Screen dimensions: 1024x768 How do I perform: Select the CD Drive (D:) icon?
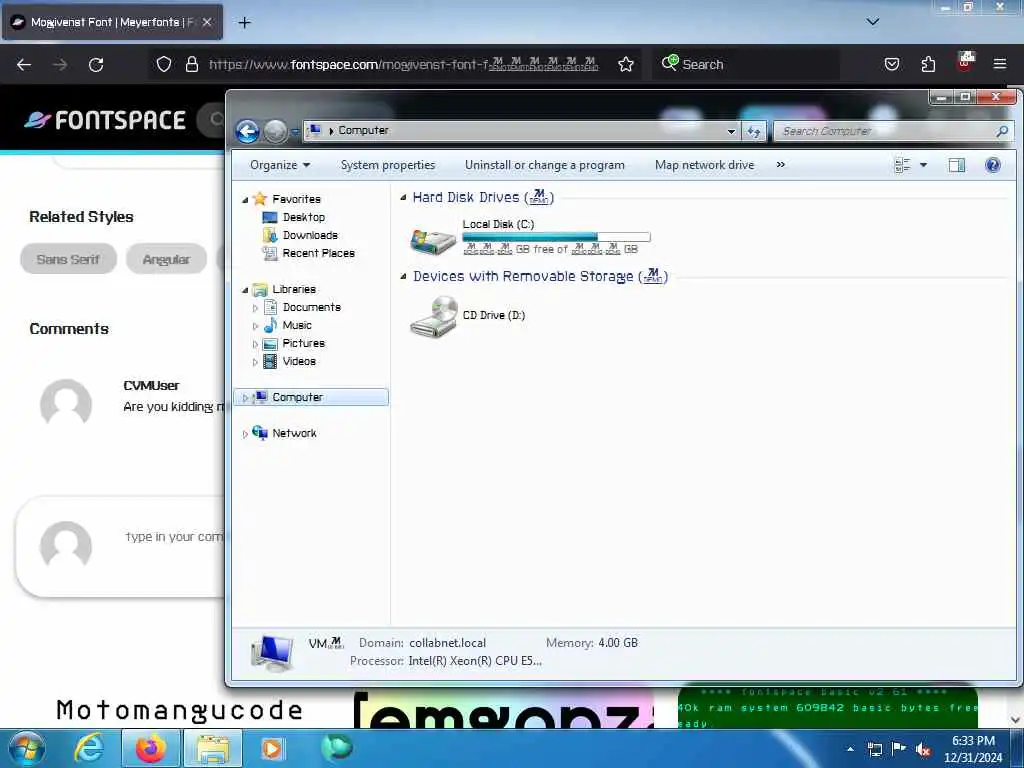click(x=434, y=317)
